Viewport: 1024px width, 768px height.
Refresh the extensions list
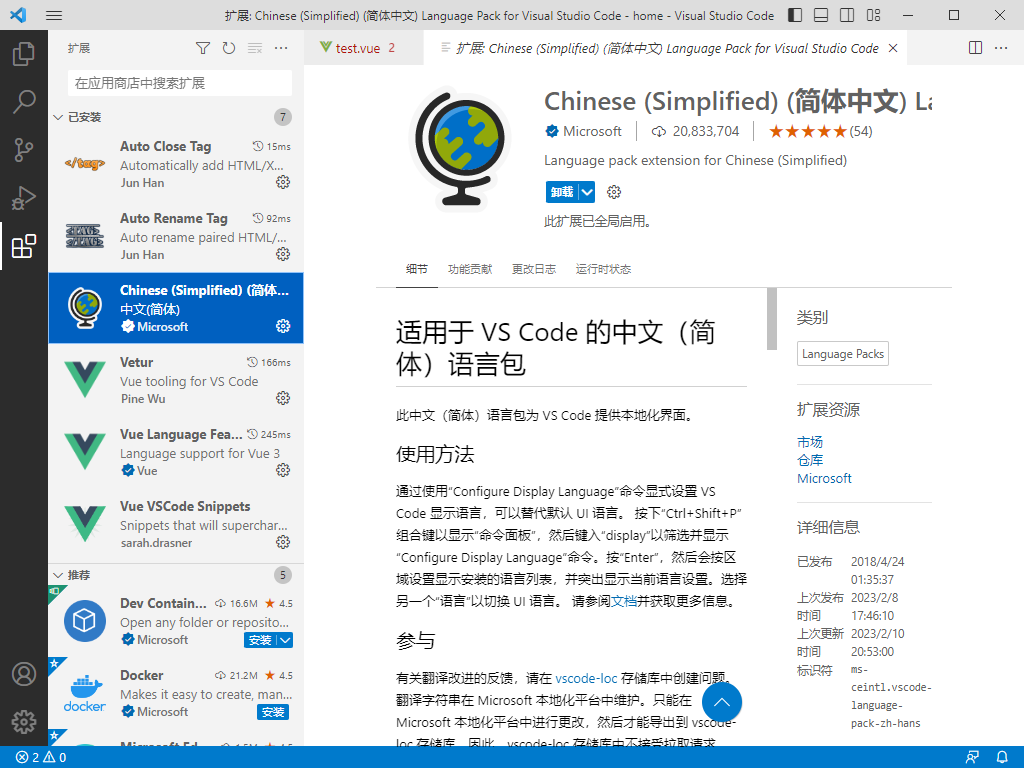point(229,48)
